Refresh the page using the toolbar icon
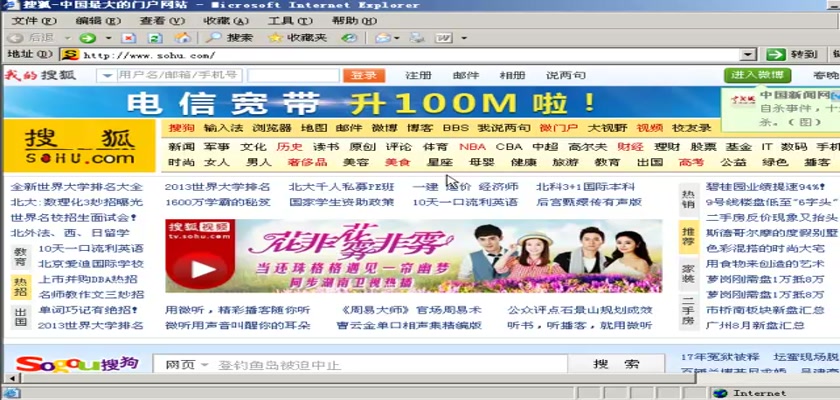This screenshot has width=840, height=400. click(x=155, y=38)
